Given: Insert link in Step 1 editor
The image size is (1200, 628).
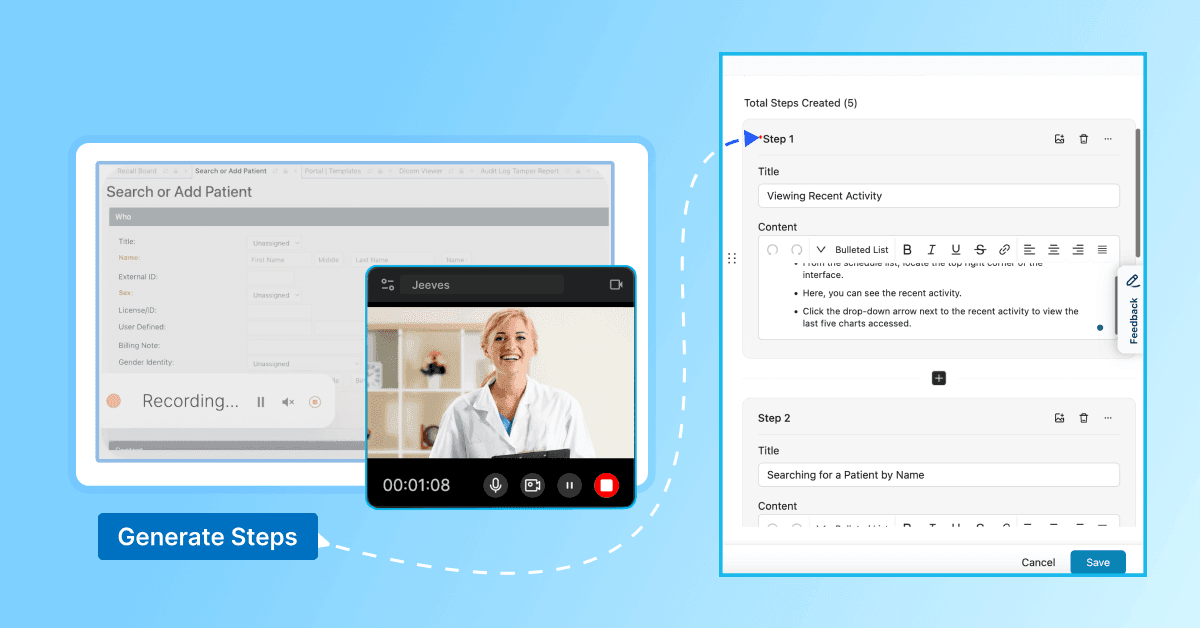Looking at the screenshot, I should [x=1004, y=249].
